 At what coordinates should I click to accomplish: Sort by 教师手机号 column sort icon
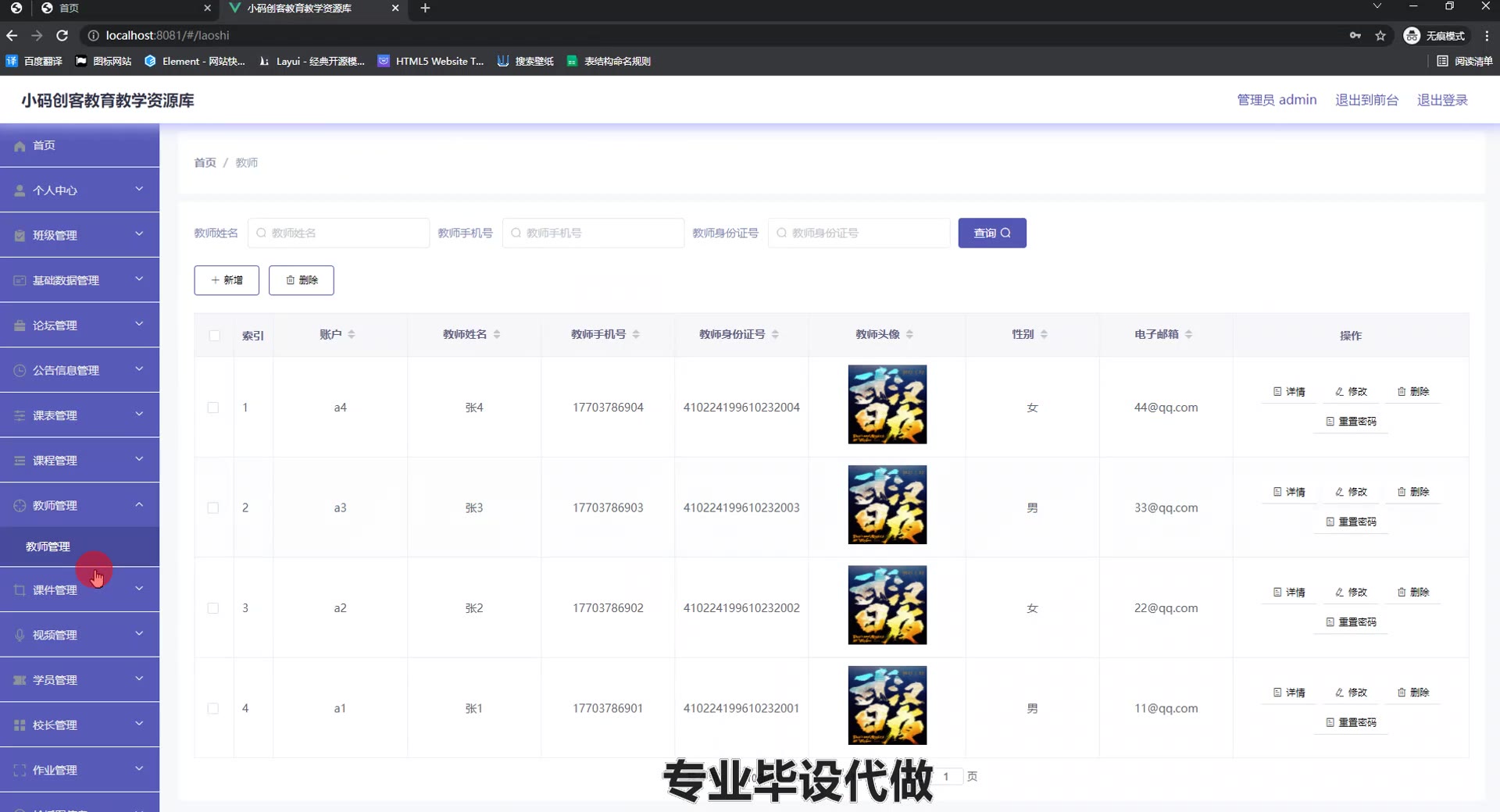[x=636, y=334]
